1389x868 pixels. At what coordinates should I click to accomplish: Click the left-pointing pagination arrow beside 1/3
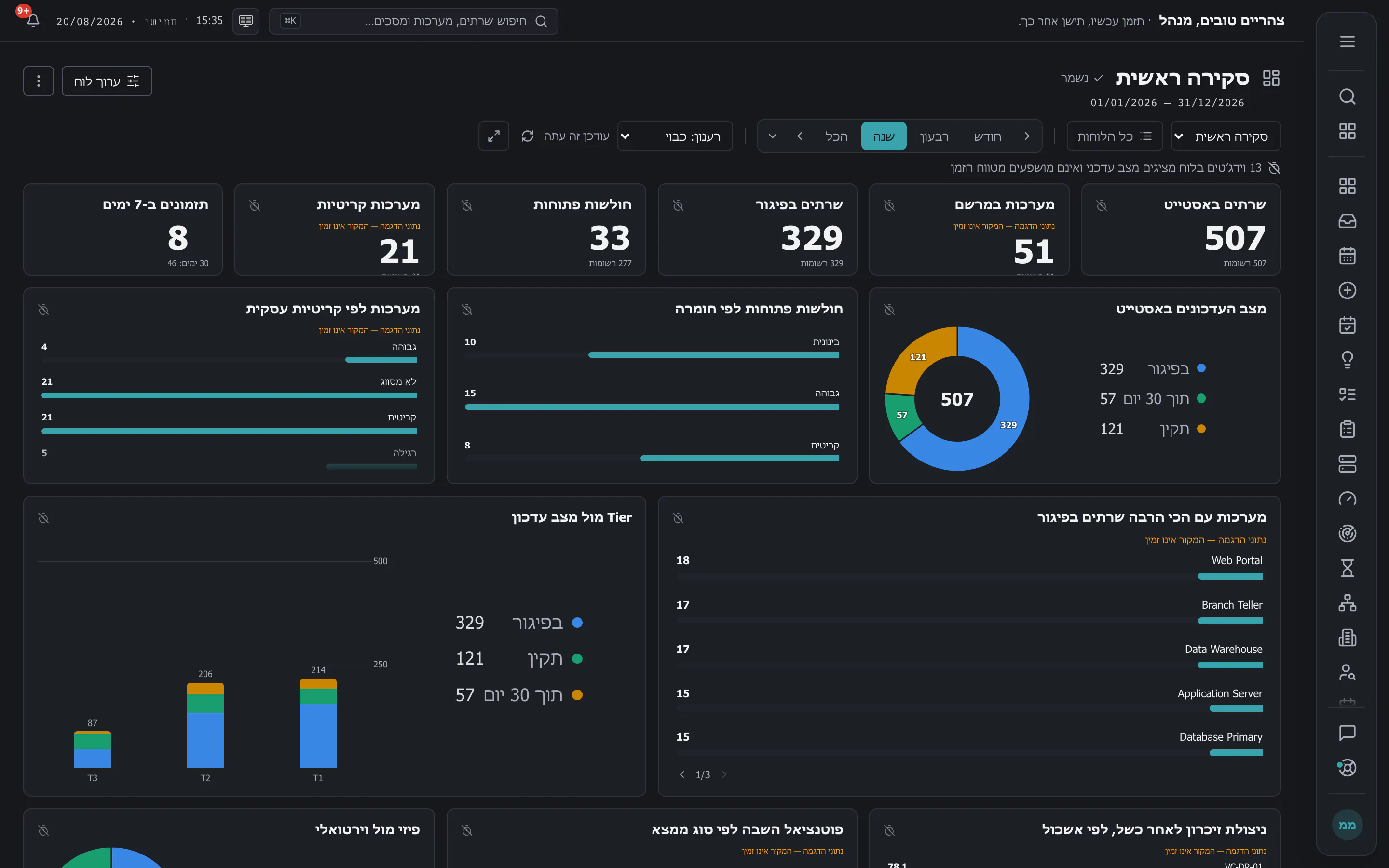[682, 774]
